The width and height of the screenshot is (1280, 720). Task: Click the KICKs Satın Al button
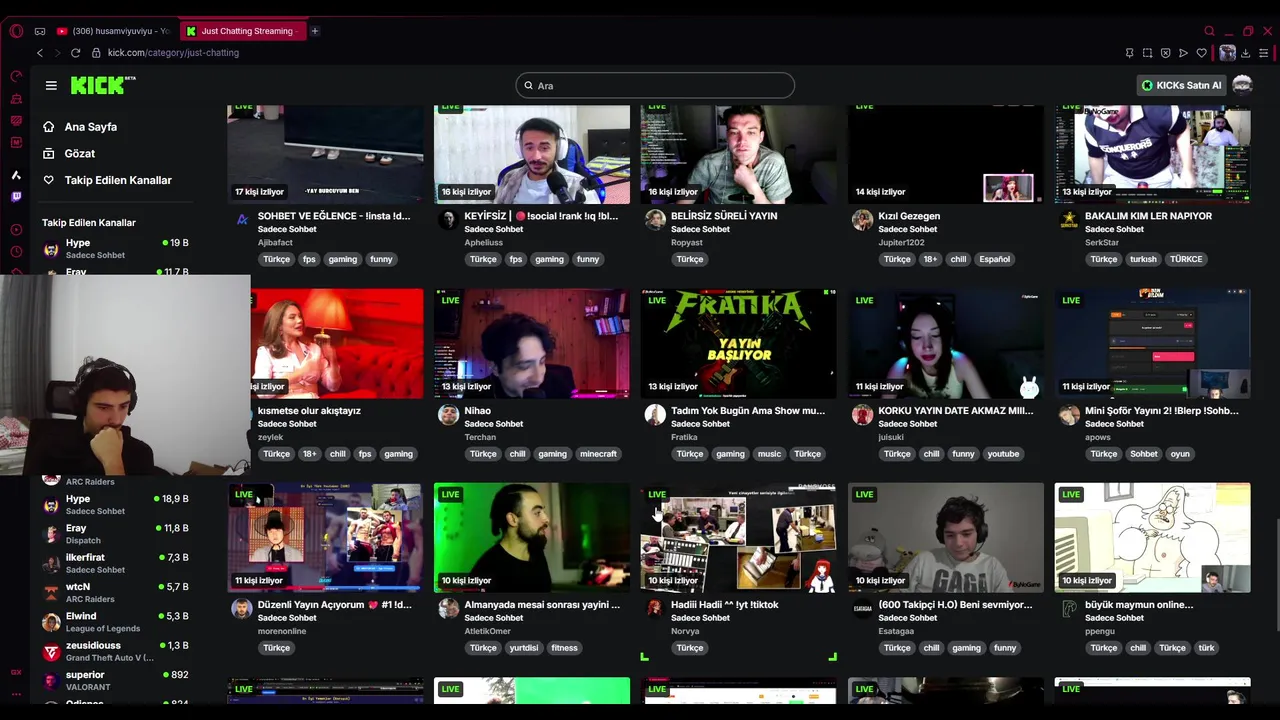click(1181, 85)
